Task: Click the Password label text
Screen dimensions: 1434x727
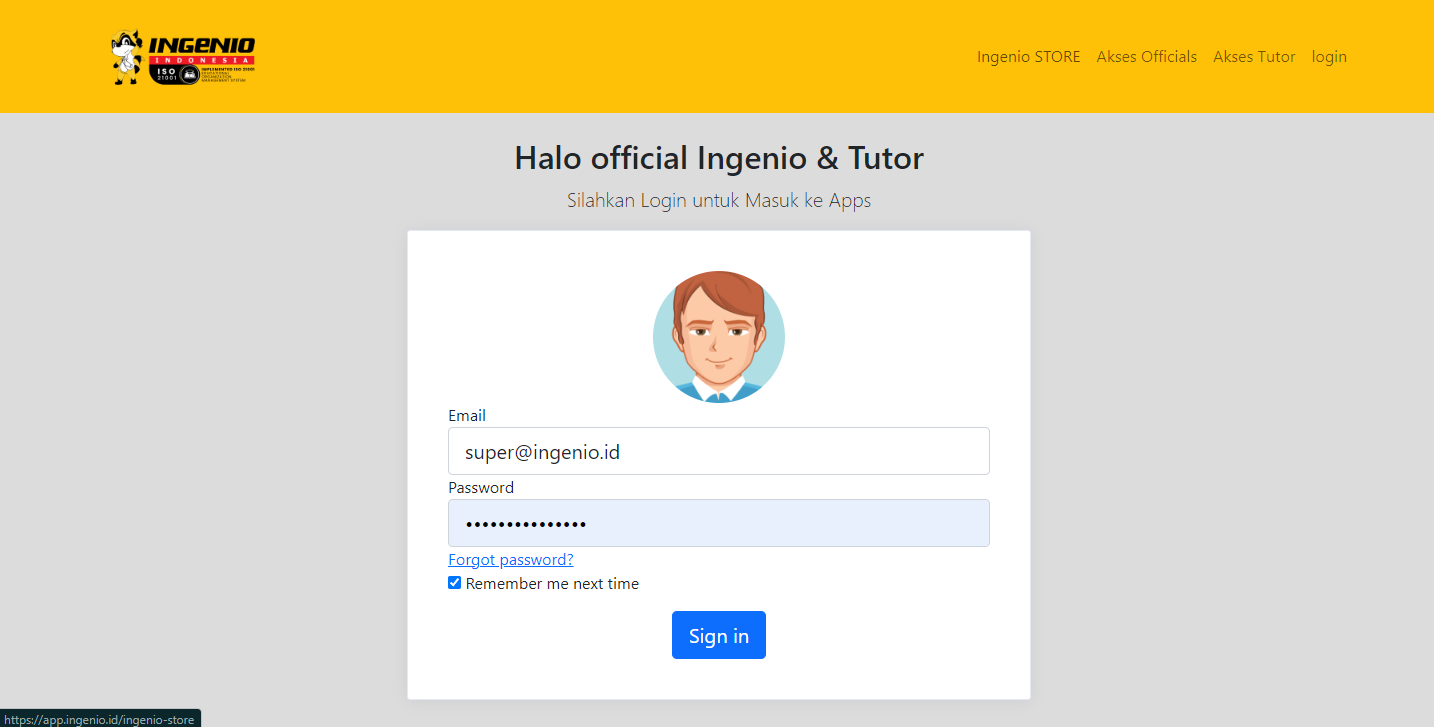Action: point(481,488)
